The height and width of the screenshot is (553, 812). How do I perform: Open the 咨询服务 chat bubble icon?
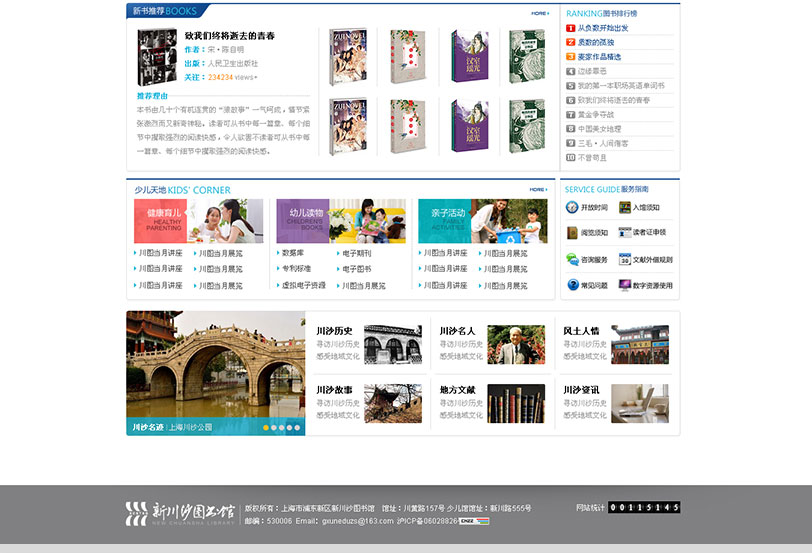tap(573, 259)
